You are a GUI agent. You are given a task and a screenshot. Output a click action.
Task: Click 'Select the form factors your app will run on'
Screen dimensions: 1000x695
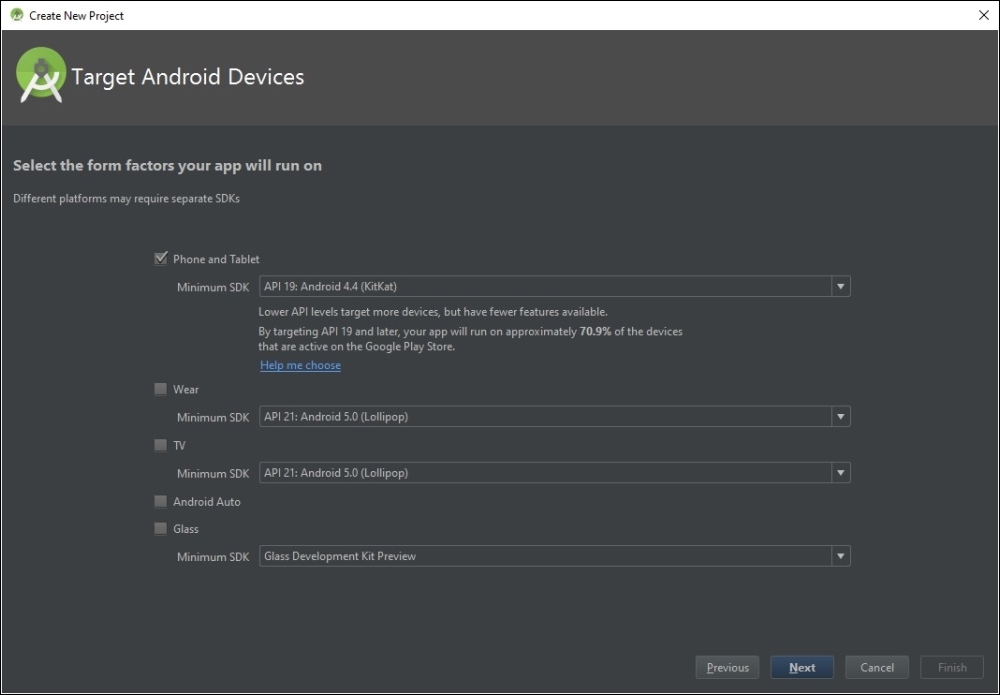pos(167,166)
